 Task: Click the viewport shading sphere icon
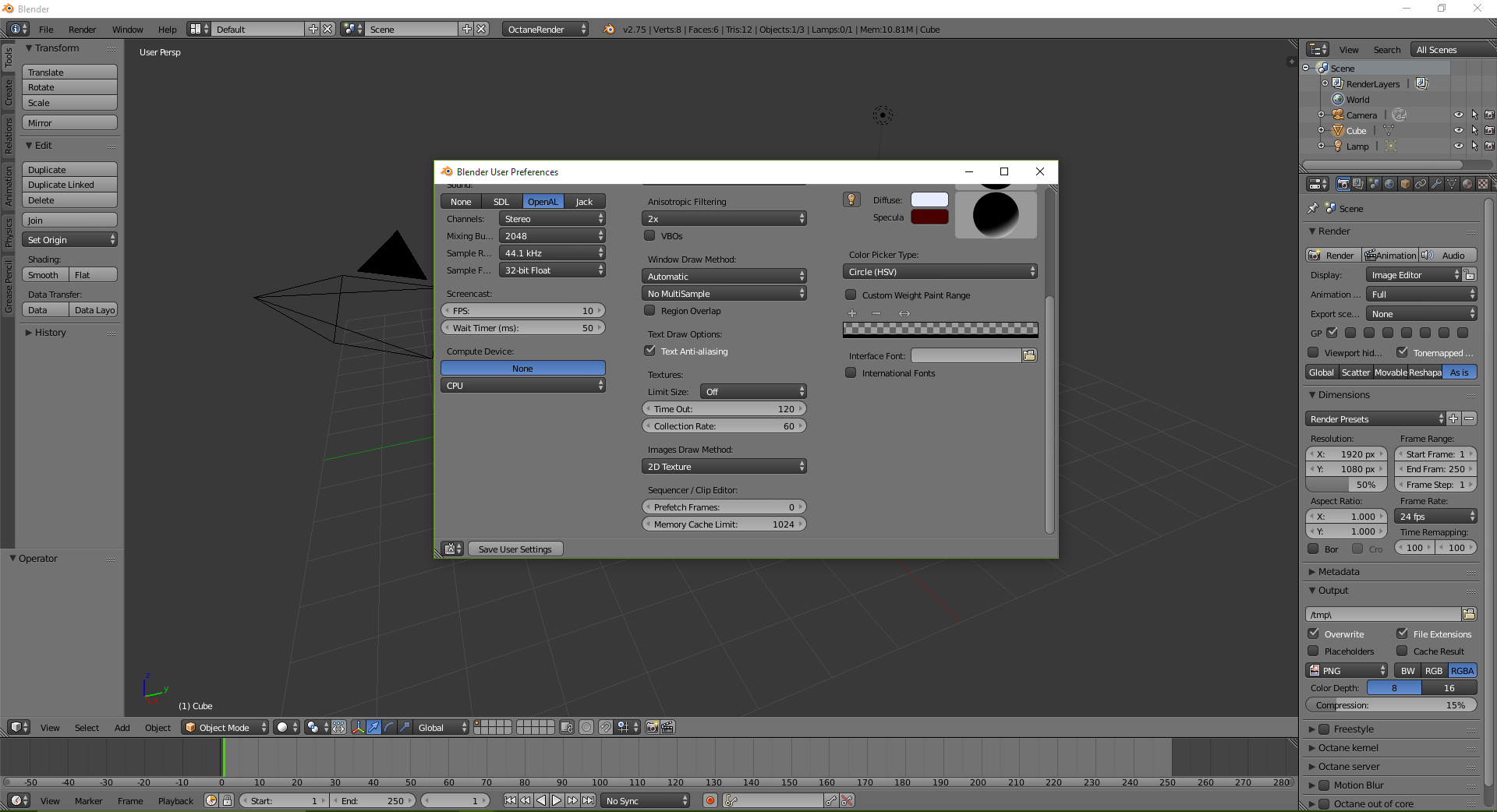(x=286, y=727)
